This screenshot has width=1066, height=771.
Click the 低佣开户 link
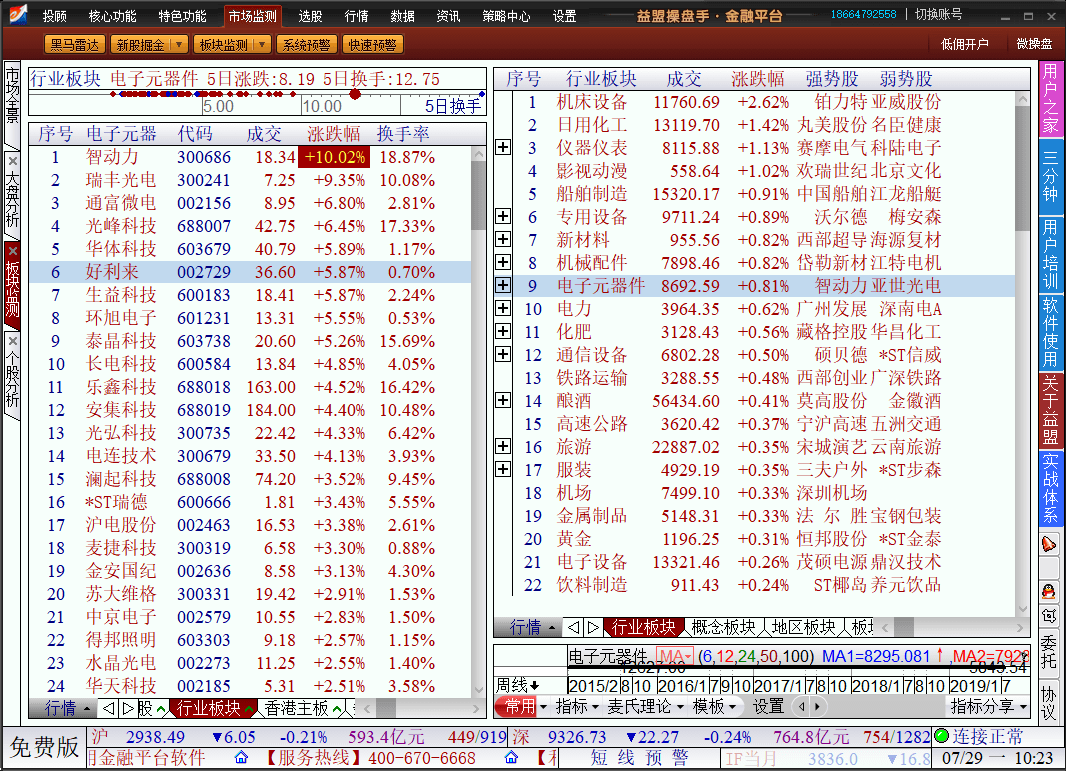click(965, 44)
